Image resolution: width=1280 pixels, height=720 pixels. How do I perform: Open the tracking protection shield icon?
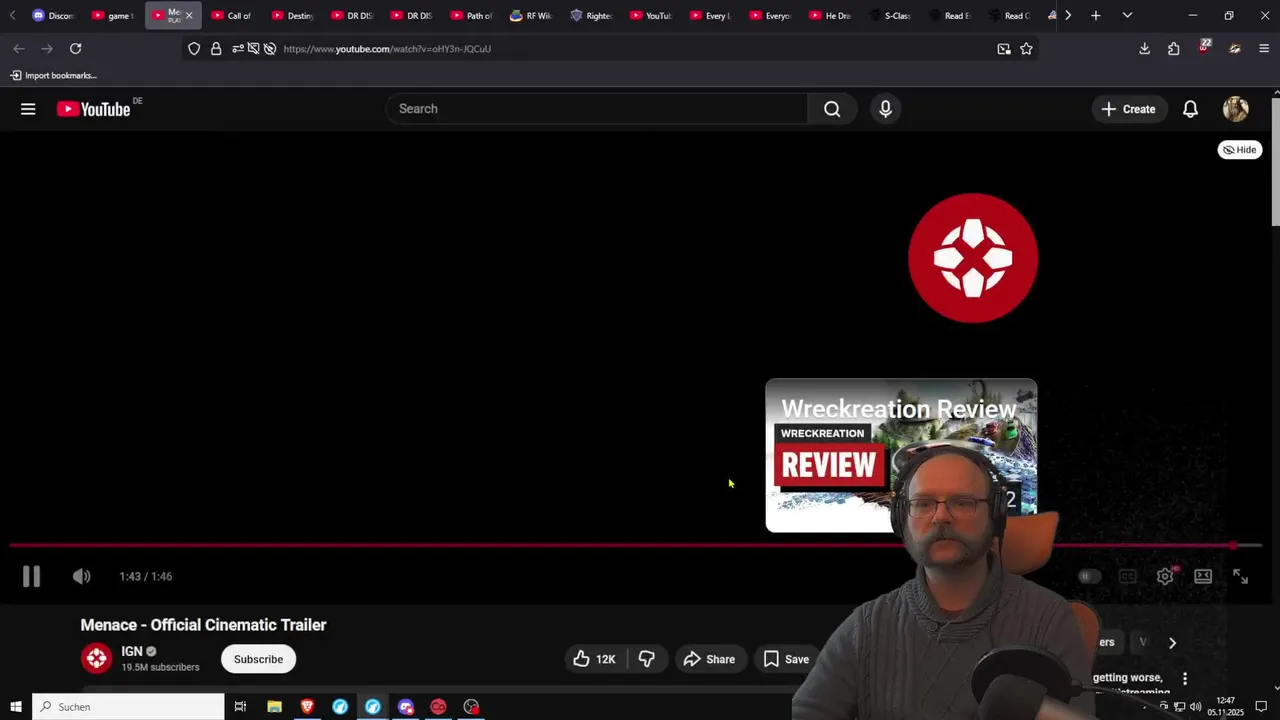(x=194, y=48)
